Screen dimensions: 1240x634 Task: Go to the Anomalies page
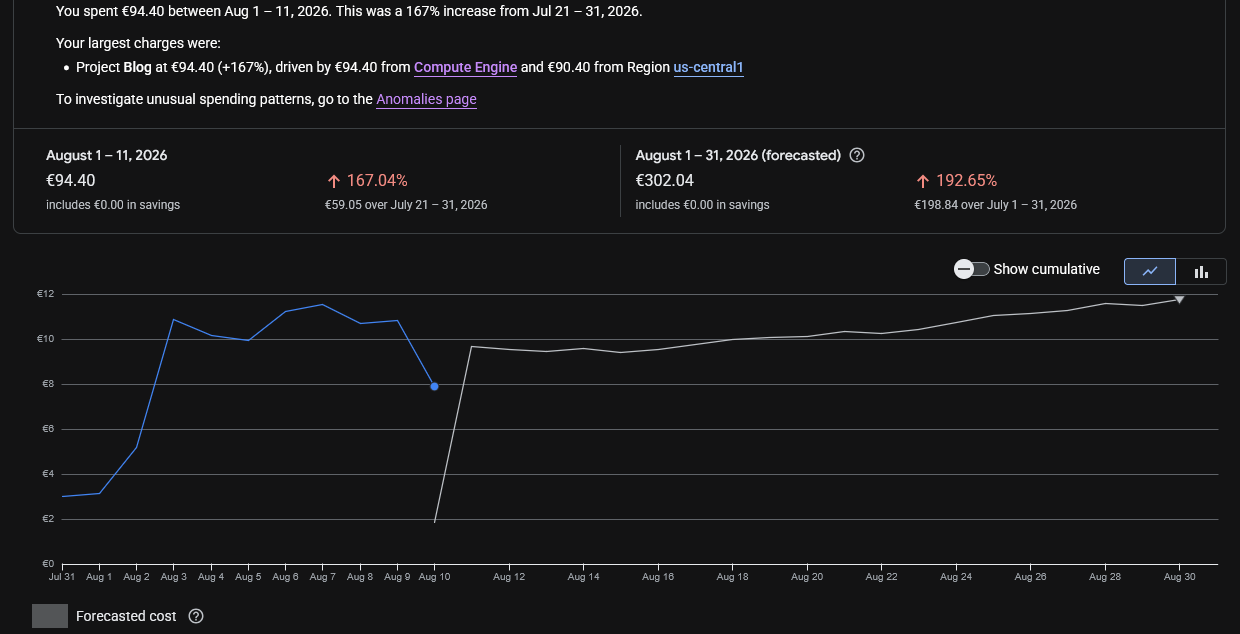427,99
